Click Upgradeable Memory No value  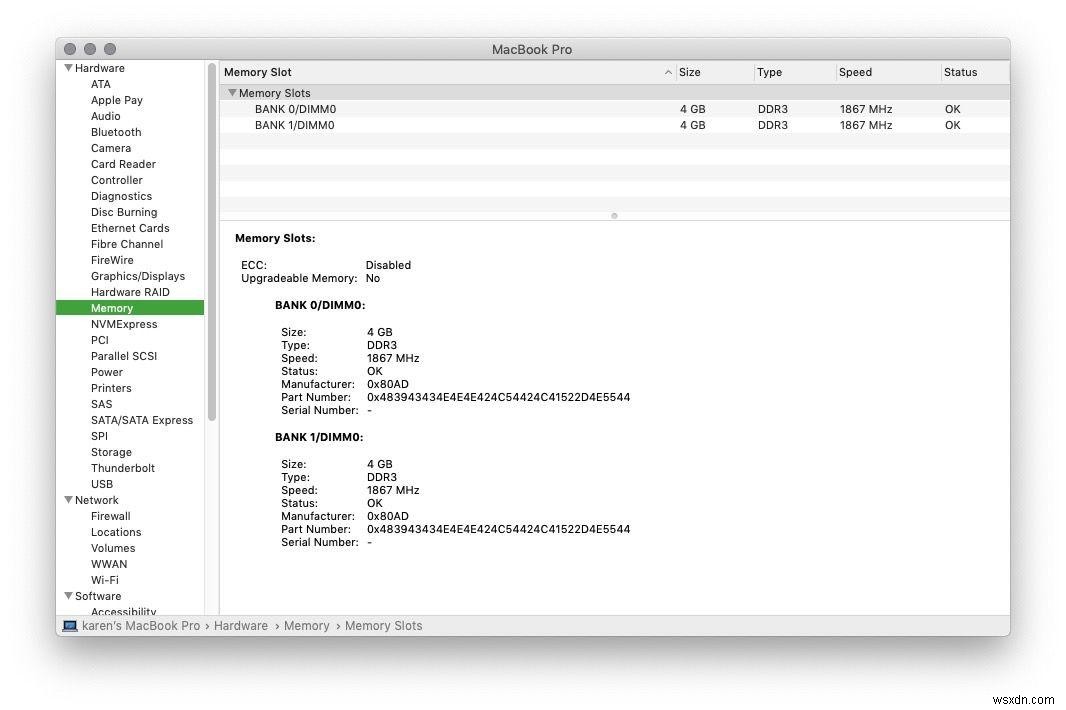(373, 278)
